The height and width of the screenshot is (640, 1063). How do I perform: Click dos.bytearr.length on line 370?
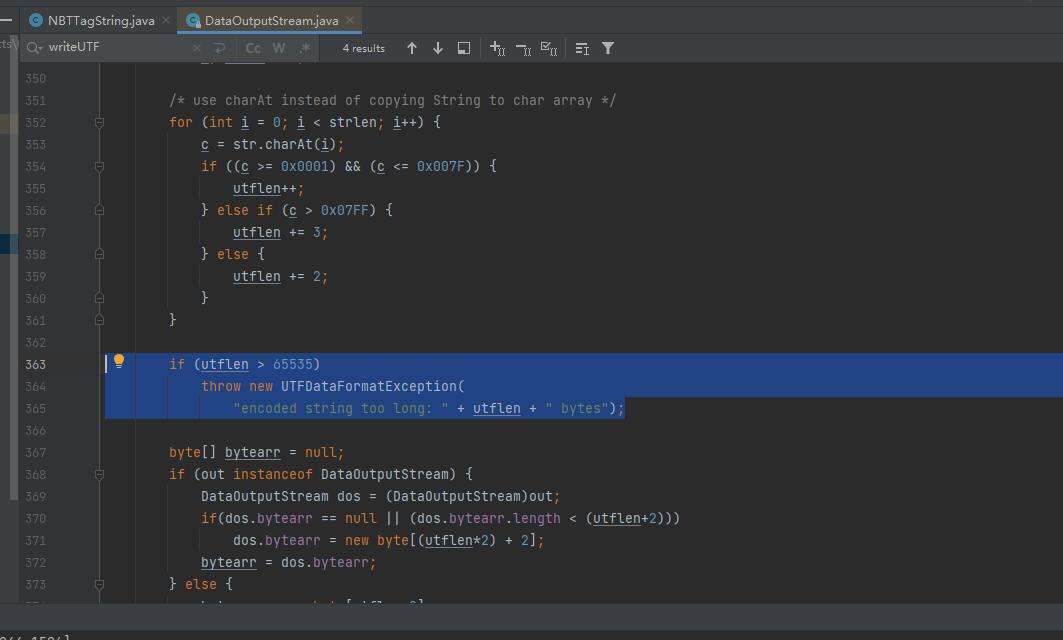(488, 519)
